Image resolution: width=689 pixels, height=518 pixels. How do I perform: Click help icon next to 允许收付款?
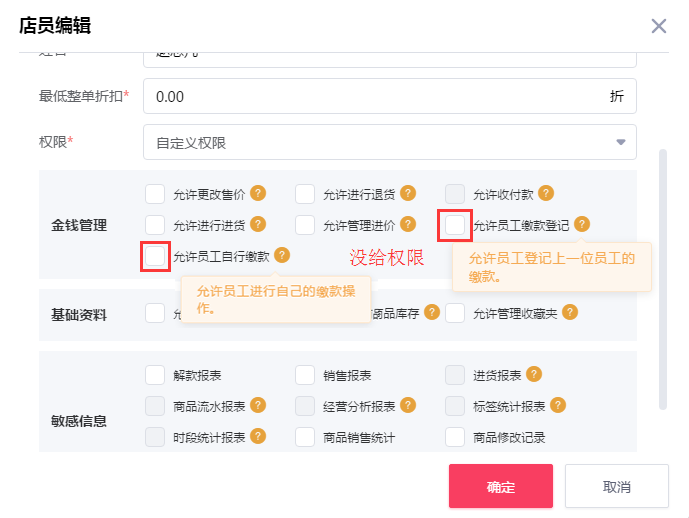(x=545, y=193)
